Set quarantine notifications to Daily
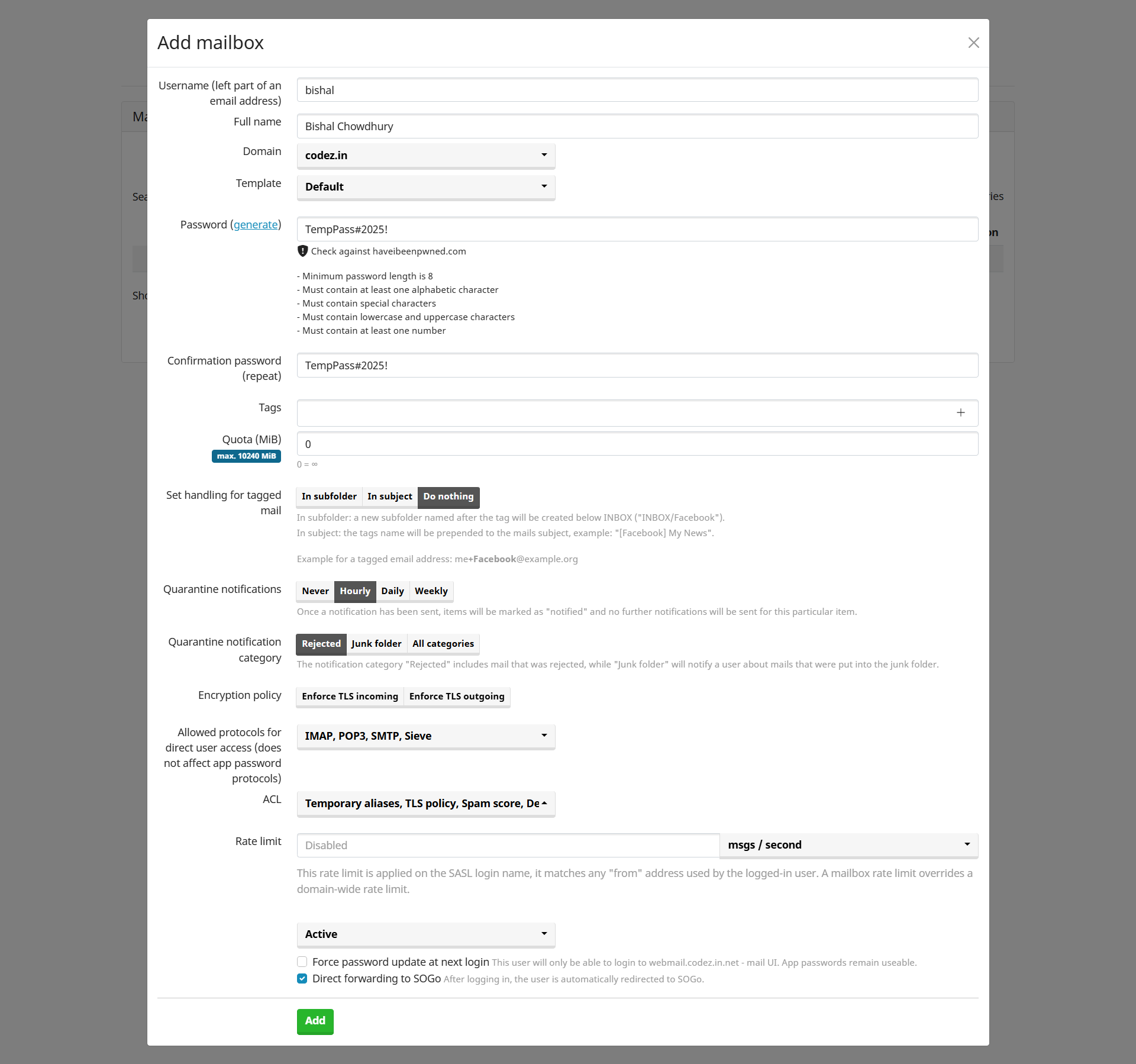The image size is (1136, 1064). pos(392,591)
